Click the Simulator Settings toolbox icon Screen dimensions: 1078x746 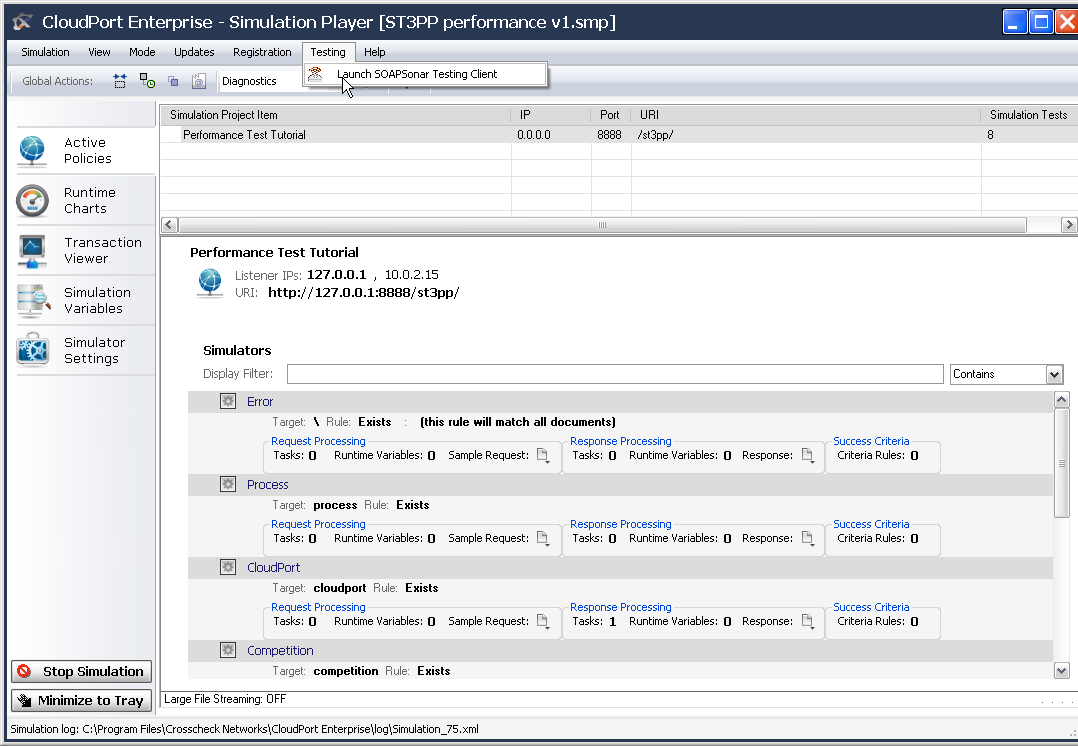coord(32,350)
